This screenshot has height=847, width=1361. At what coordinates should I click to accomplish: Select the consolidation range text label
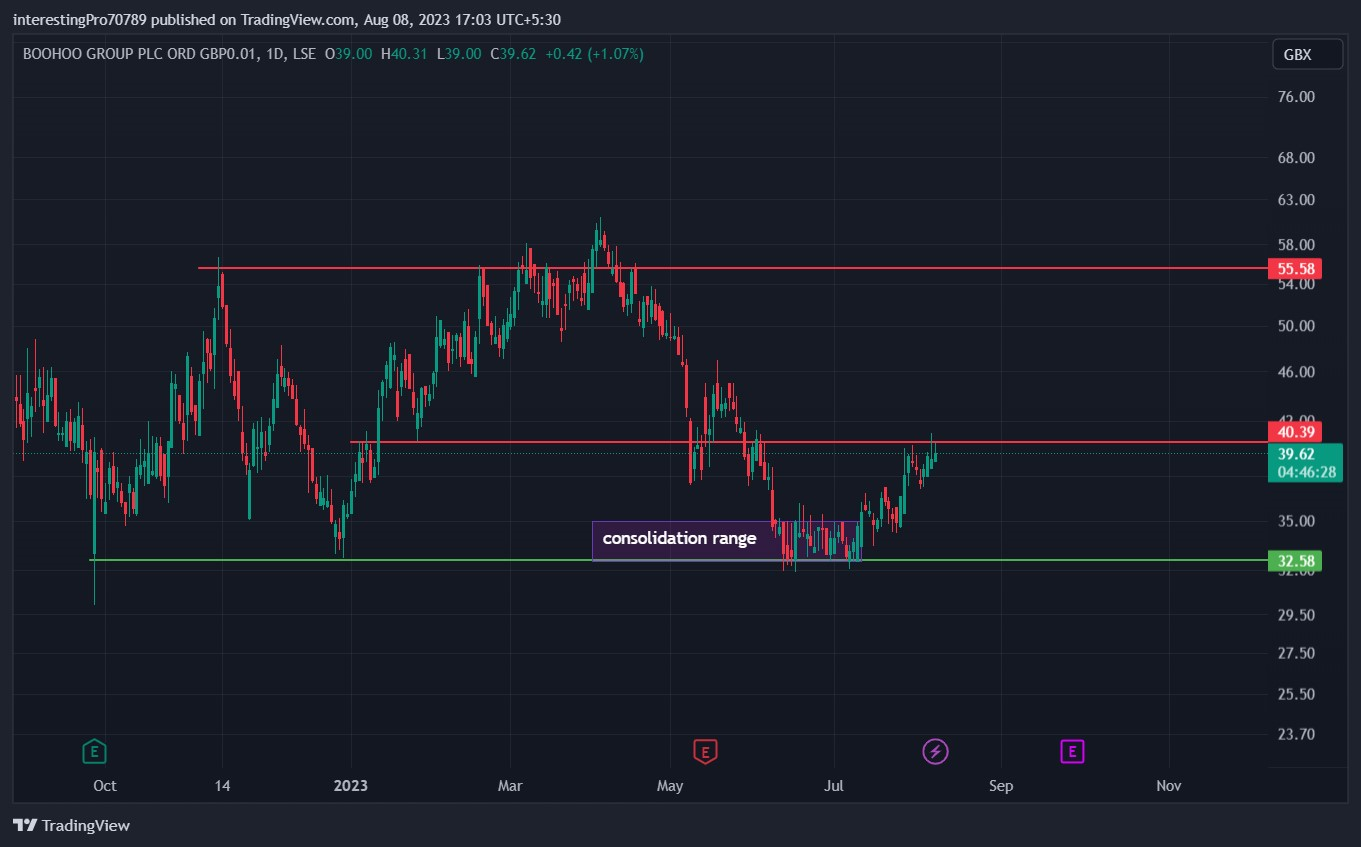[680, 539]
